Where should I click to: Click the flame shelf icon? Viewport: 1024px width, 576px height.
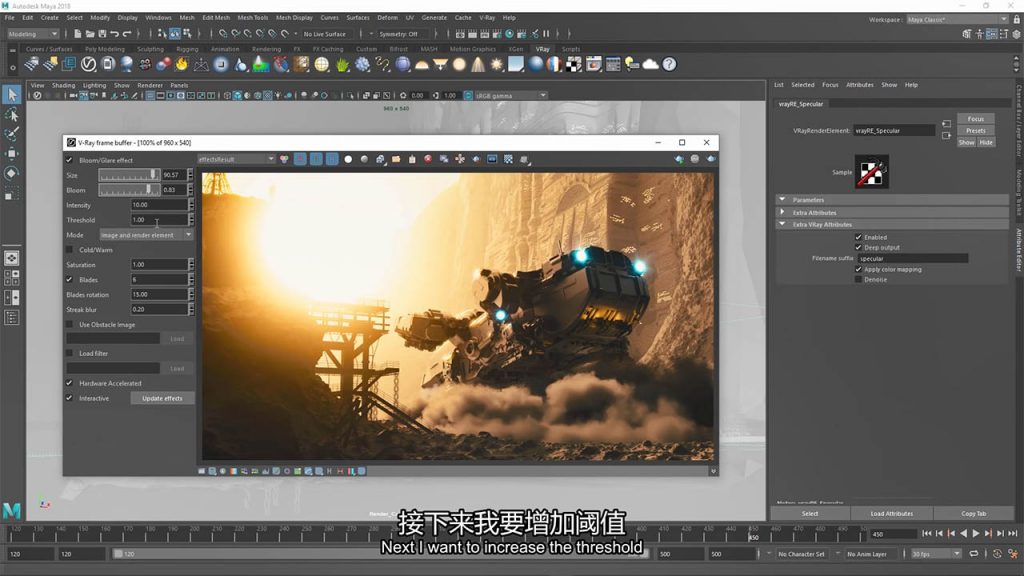coord(182,64)
